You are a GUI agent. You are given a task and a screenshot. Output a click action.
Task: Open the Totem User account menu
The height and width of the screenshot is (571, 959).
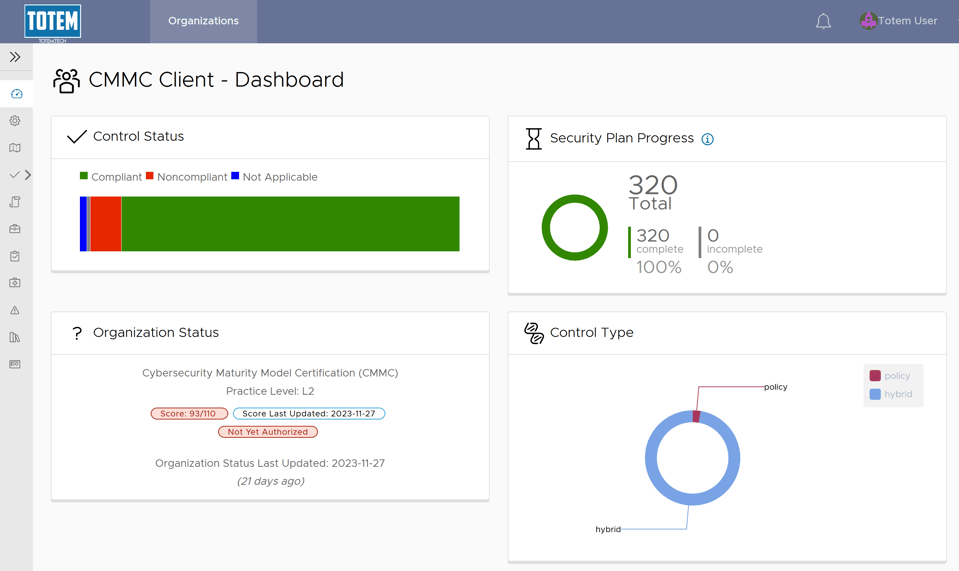coord(907,21)
